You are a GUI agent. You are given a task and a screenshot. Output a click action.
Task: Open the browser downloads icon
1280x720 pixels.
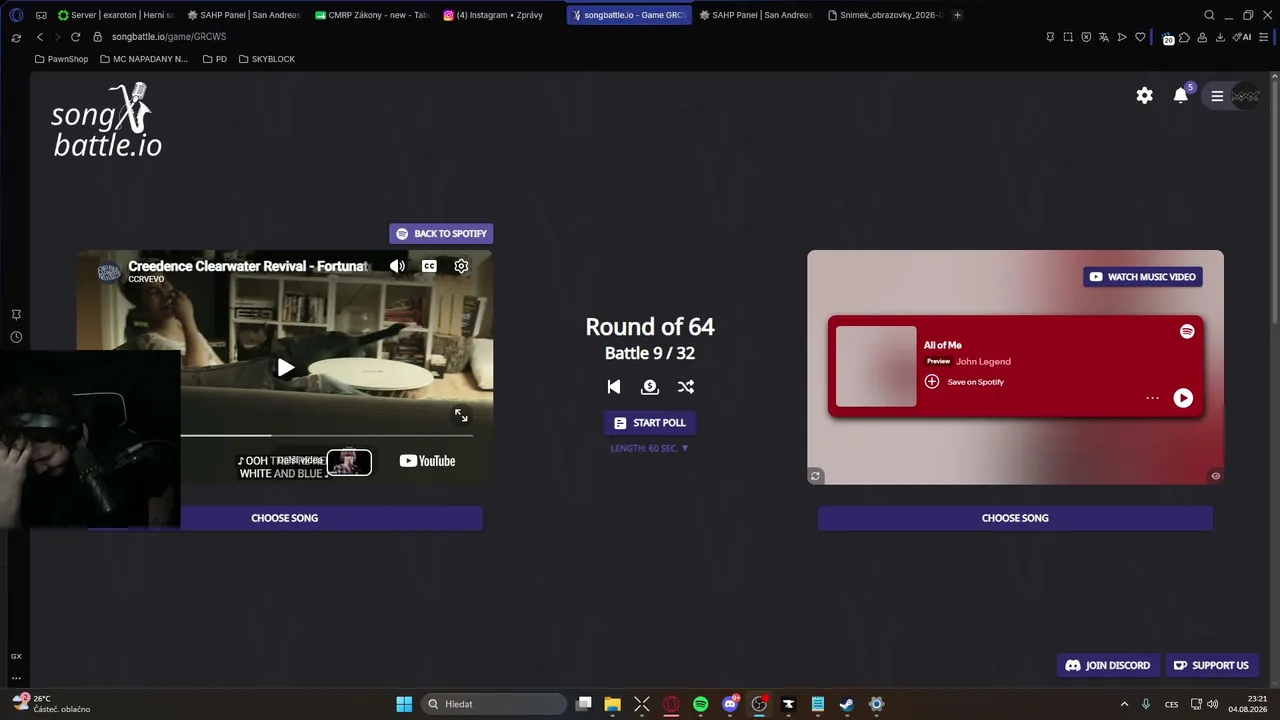tap(1220, 37)
